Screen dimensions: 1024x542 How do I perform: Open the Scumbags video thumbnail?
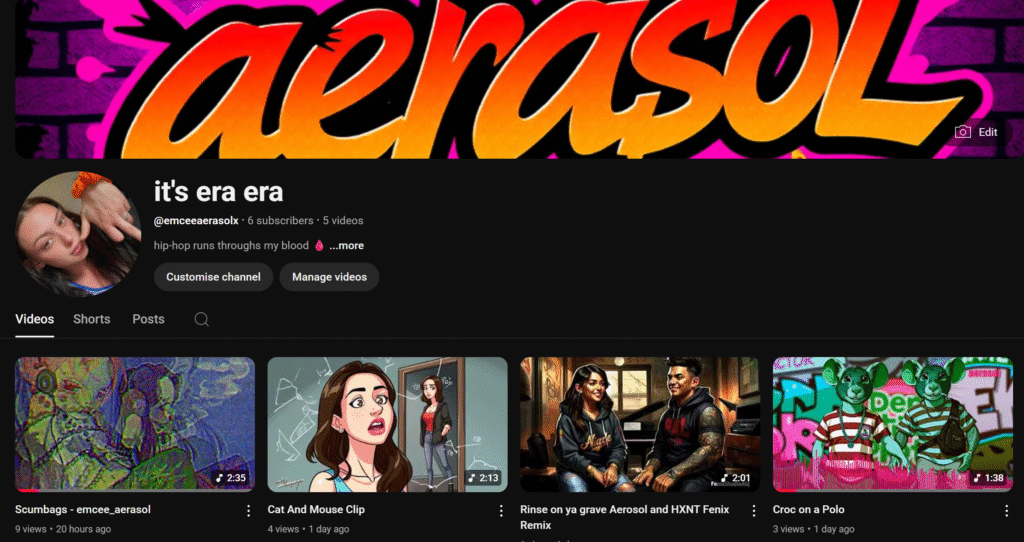pyautogui.click(x=135, y=424)
